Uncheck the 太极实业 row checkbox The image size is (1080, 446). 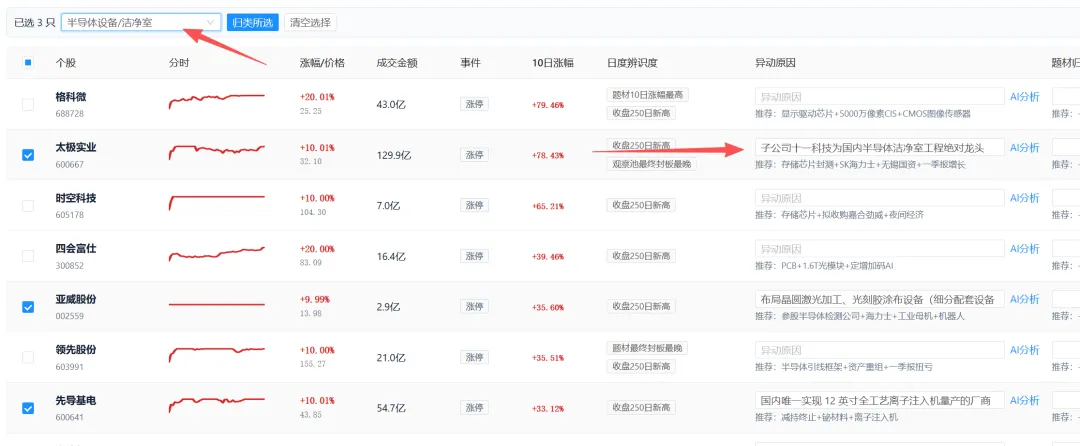click(28, 155)
